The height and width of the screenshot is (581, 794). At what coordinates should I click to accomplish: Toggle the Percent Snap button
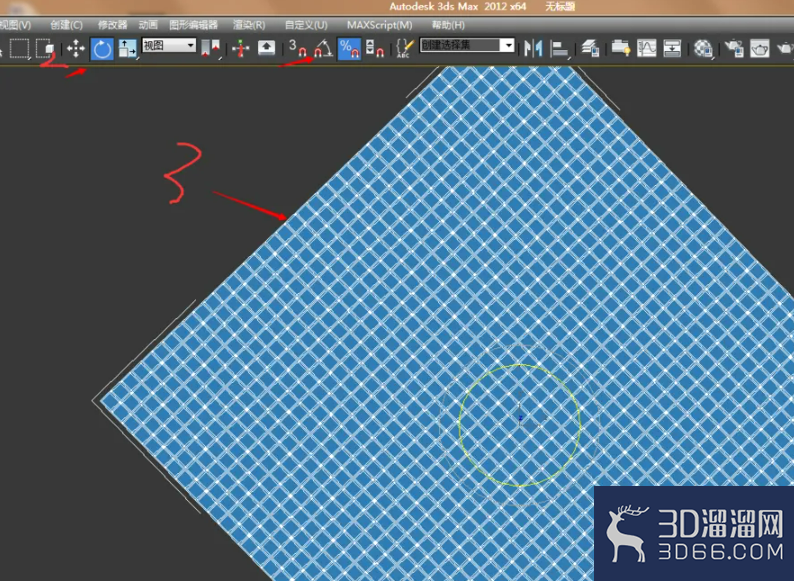tap(349, 49)
